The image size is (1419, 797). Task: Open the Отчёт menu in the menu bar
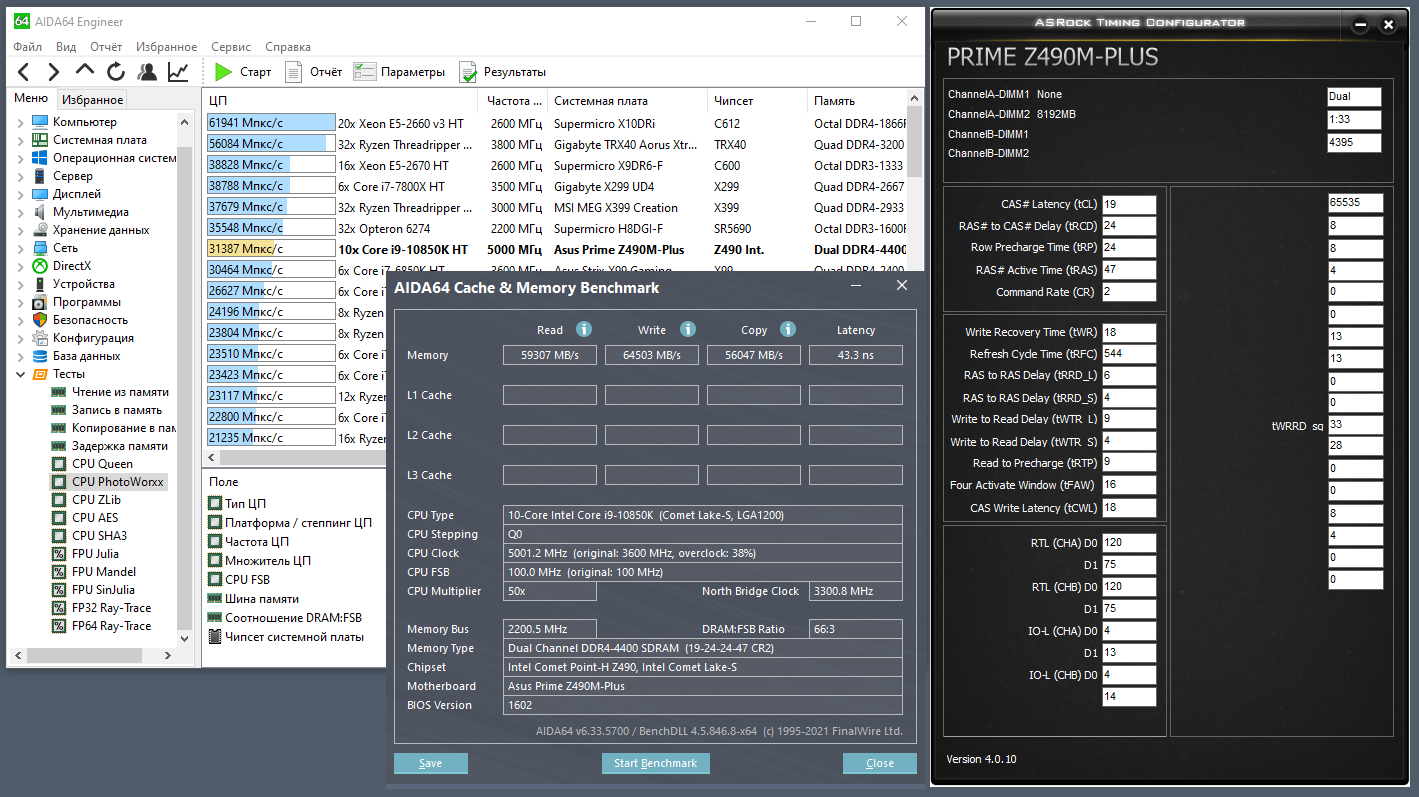coord(106,47)
